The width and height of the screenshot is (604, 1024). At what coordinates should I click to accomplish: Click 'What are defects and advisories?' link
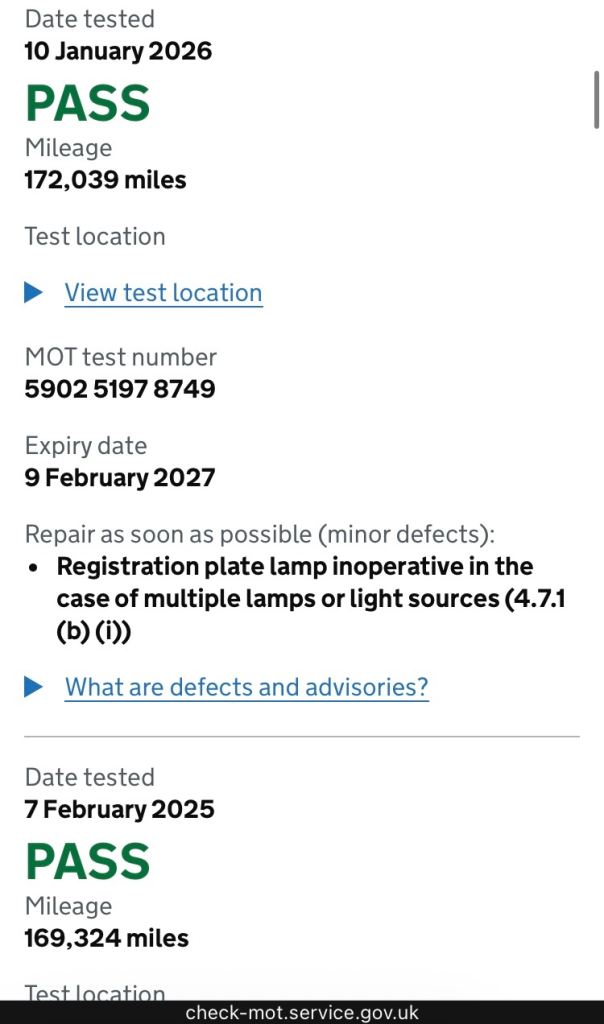246,687
